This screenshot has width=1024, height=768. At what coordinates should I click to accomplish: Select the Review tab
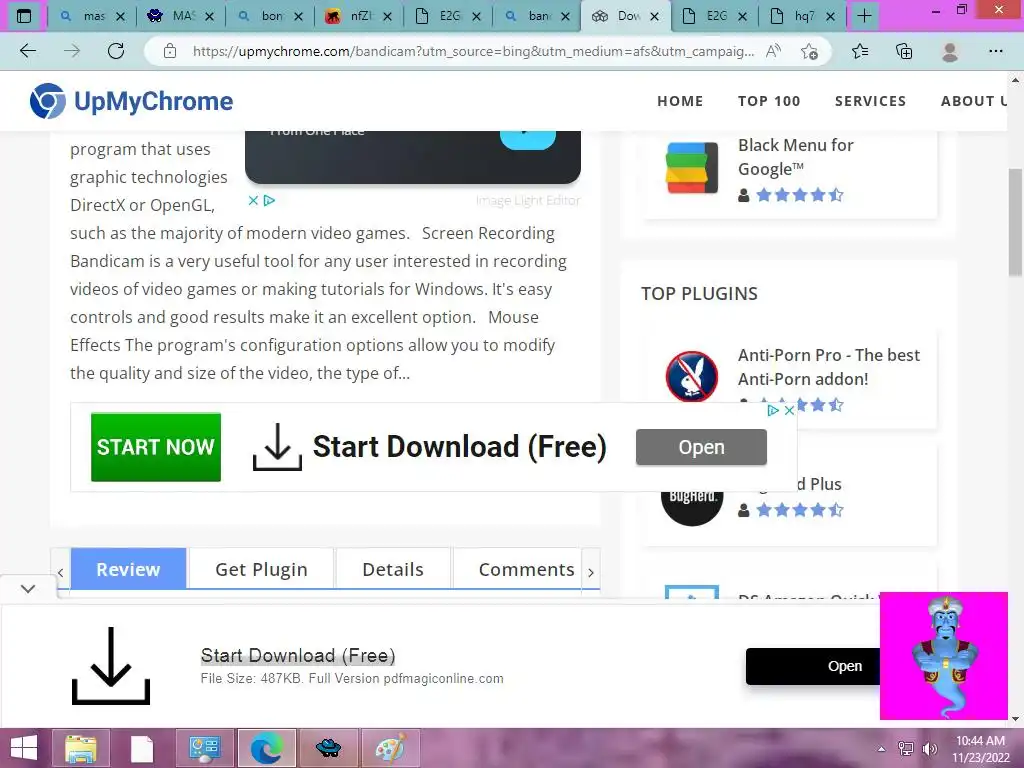click(128, 569)
